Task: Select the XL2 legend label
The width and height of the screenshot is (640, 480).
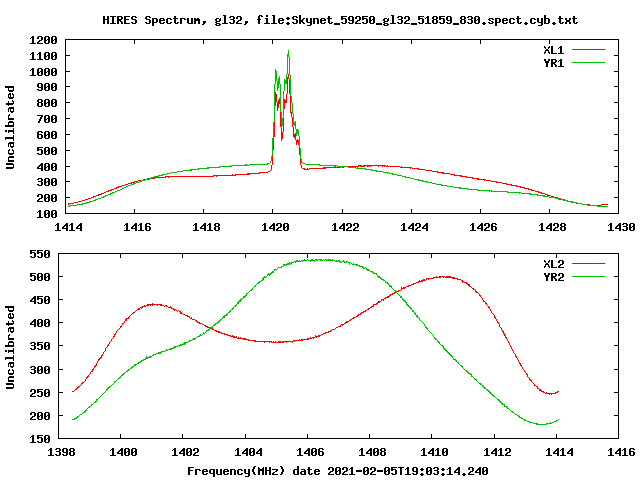Action: click(553, 264)
